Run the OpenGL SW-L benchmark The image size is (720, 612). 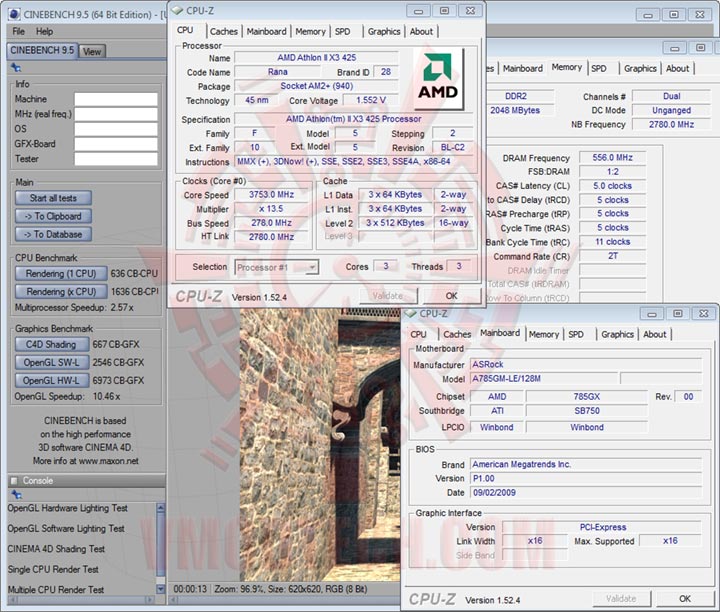tap(52, 362)
